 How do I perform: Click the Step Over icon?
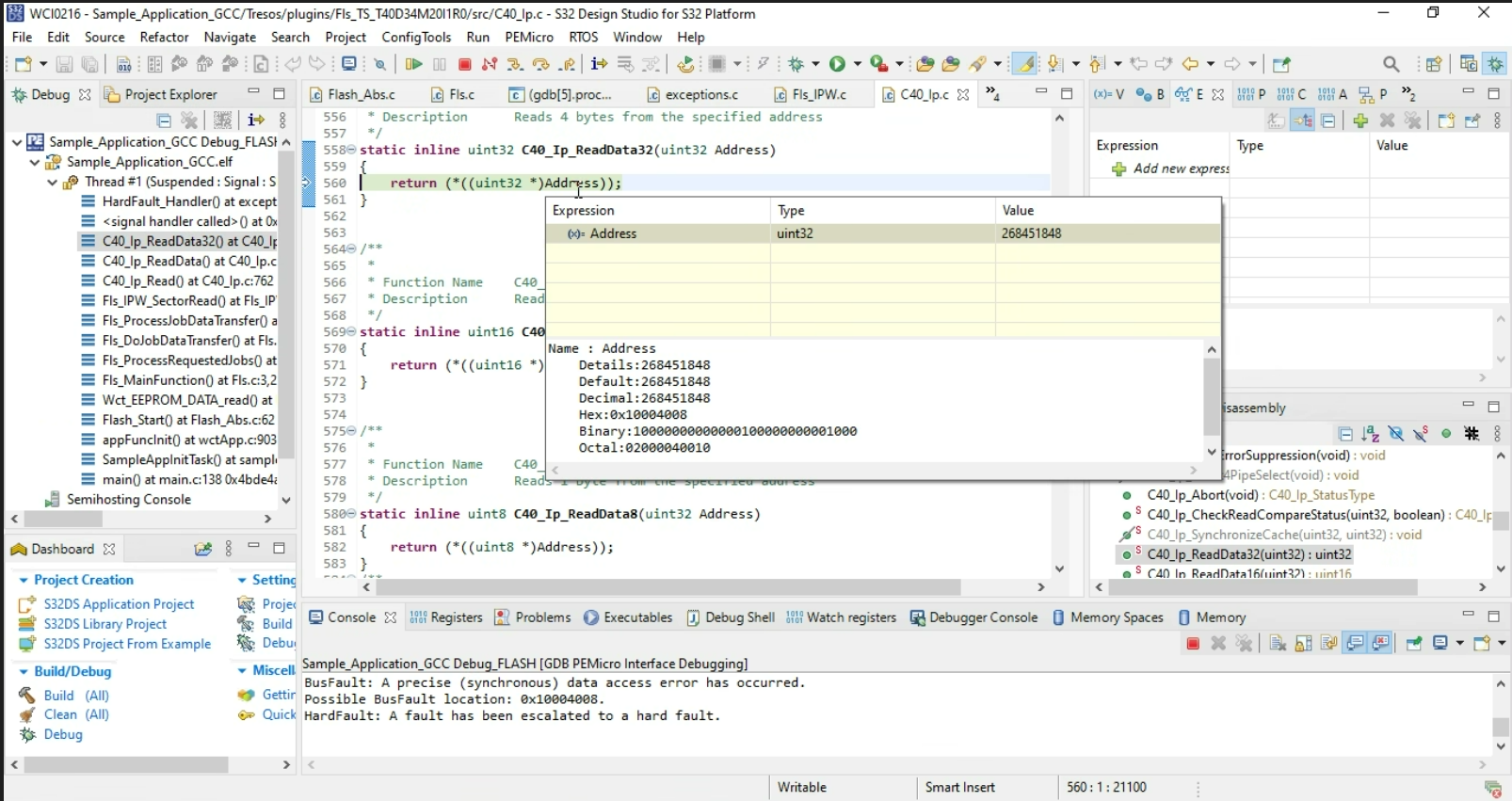(x=540, y=64)
